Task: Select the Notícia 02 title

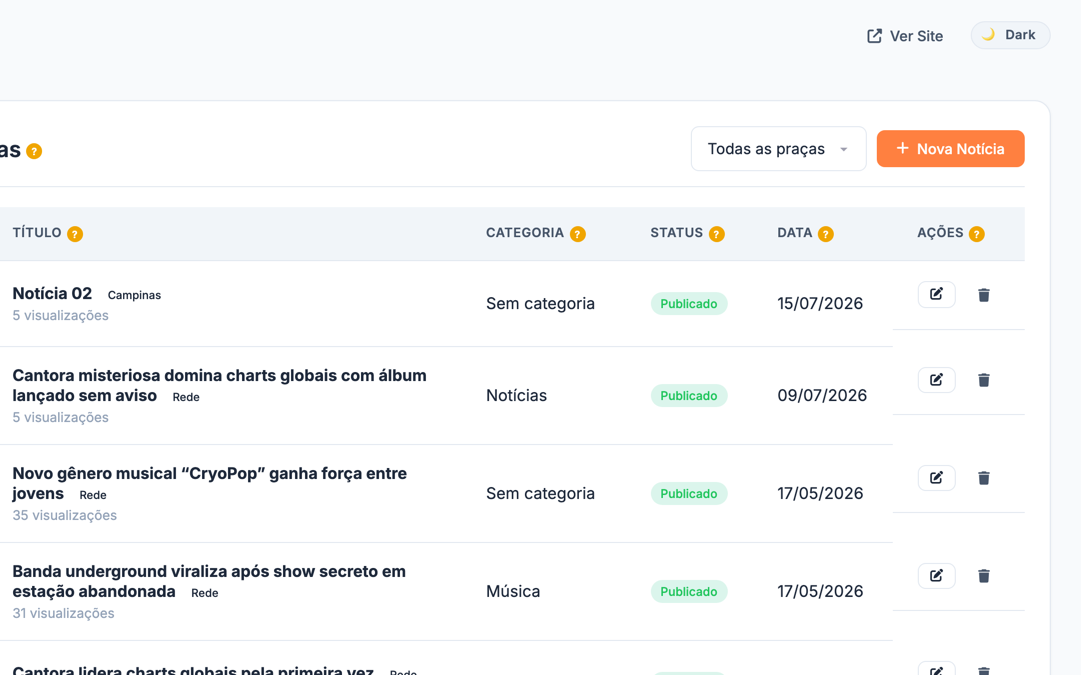Action: click(52, 293)
